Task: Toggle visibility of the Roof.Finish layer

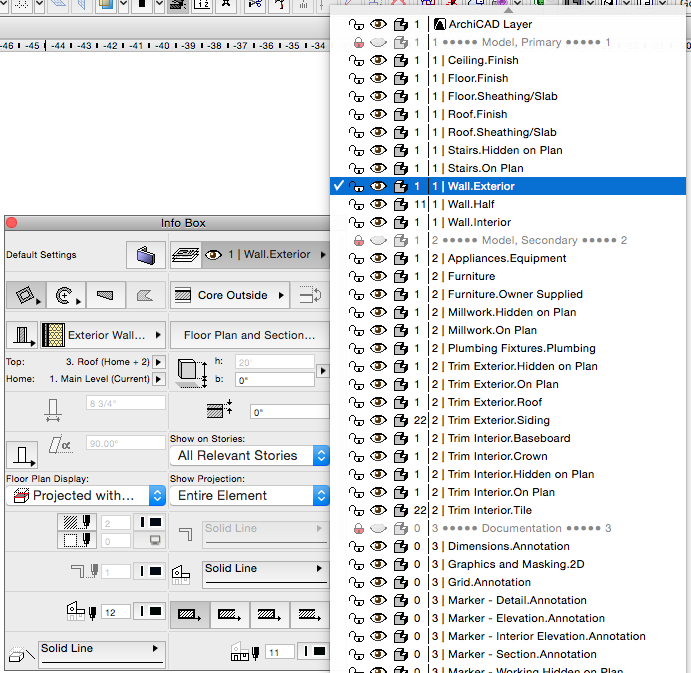Action: tap(378, 114)
